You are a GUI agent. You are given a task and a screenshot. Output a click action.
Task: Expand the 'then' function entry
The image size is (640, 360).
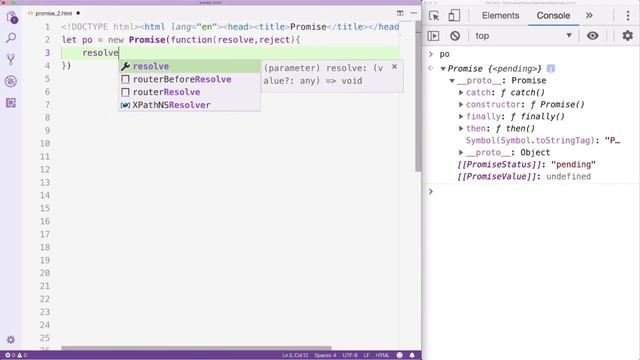tap(461, 129)
